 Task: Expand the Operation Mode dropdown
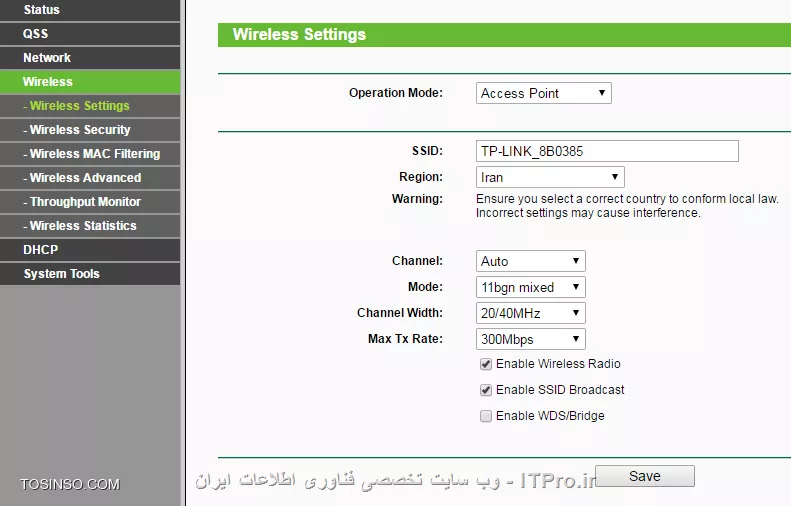coord(543,93)
